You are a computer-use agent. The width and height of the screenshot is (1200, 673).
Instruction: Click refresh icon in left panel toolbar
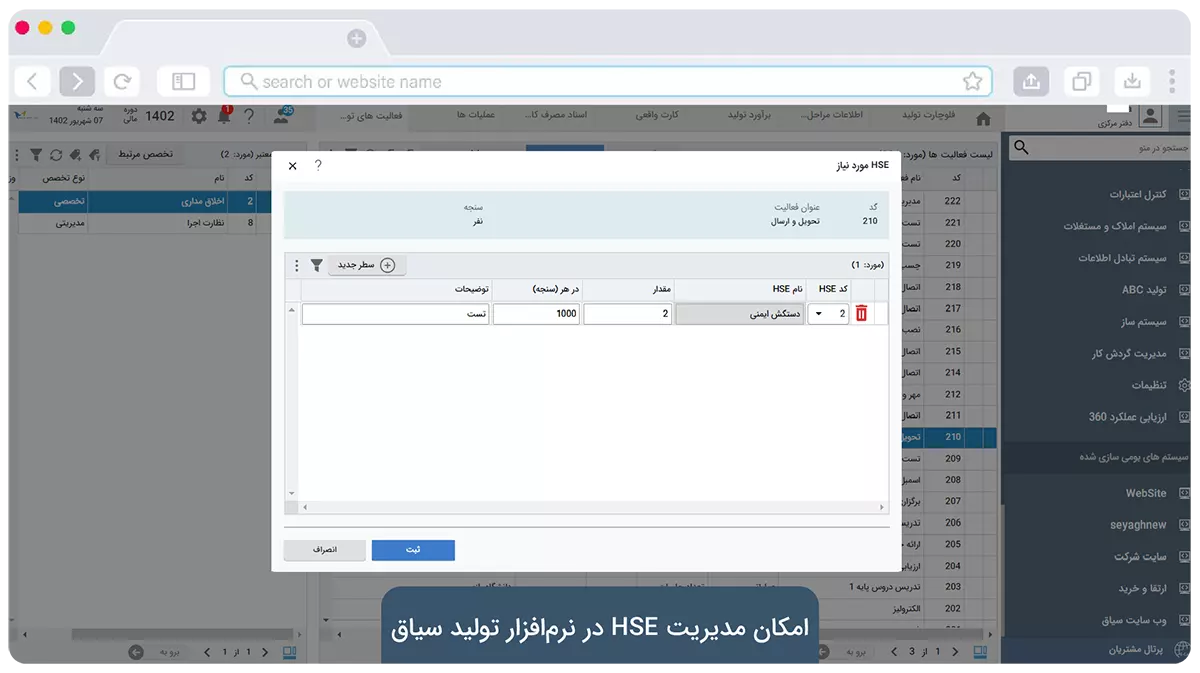coord(56,155)
